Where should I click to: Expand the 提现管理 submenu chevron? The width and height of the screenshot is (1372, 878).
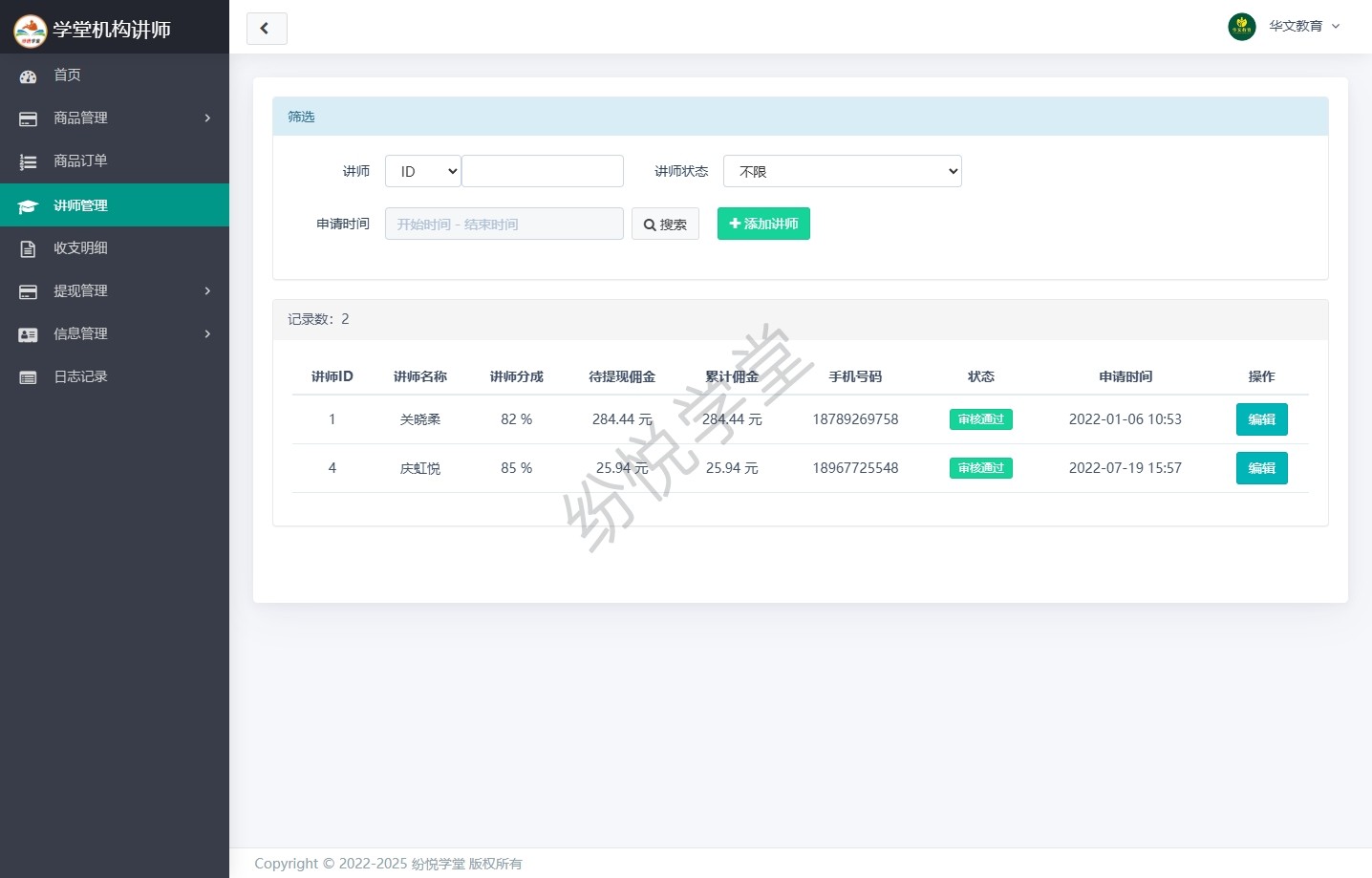coord(207,291)
